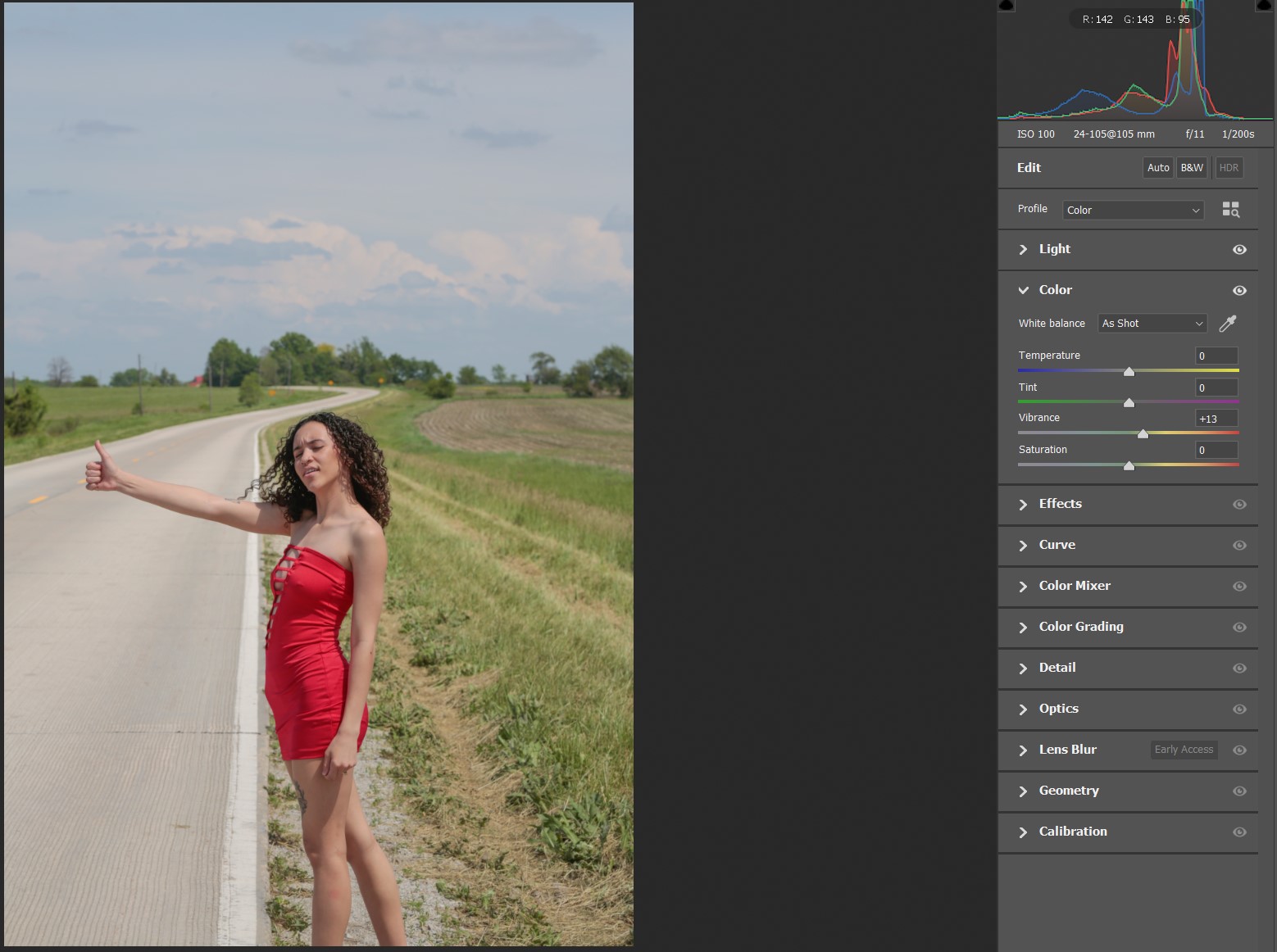Adjust the Temperature slider
The width and height of the screenshot is (1277, 952).
[x=1129, y=371]
